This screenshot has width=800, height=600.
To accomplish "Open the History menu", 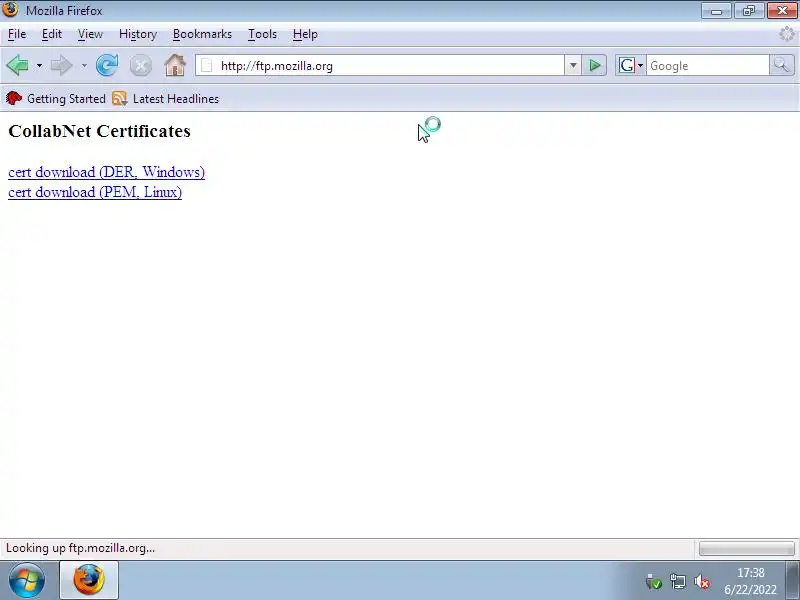I will [x=138, y=34].
